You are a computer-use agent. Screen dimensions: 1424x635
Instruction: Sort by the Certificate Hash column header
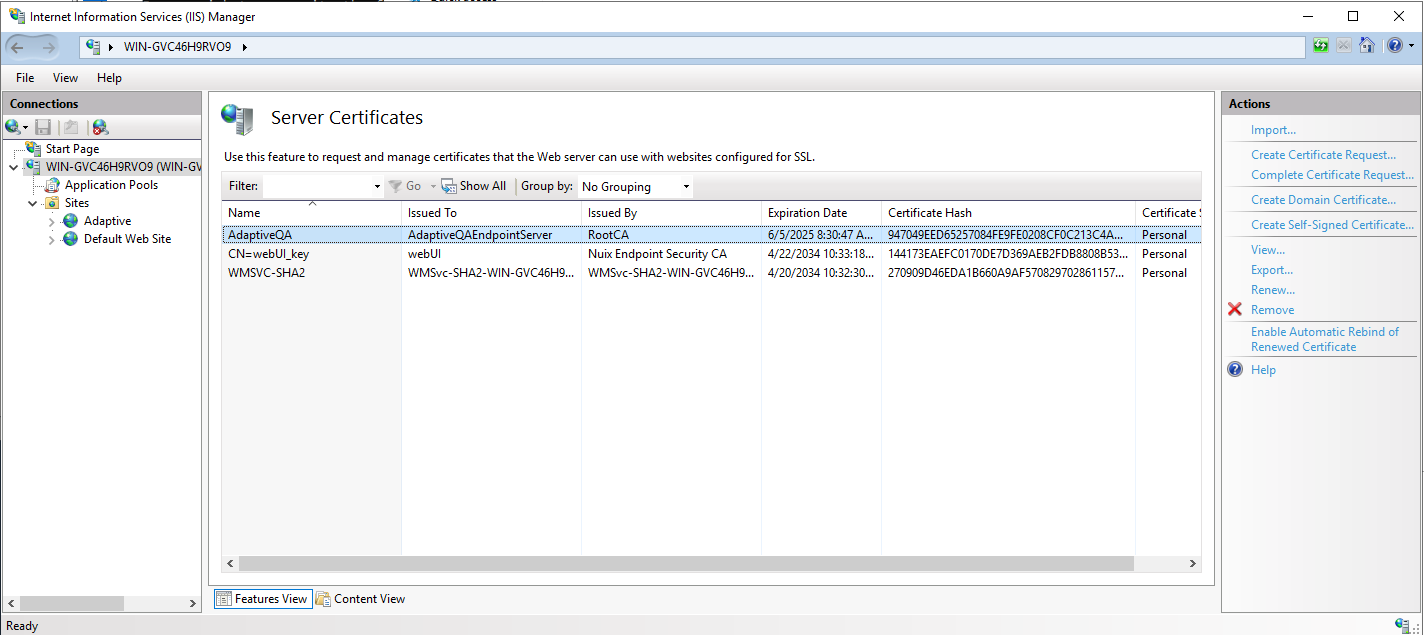1008,213
